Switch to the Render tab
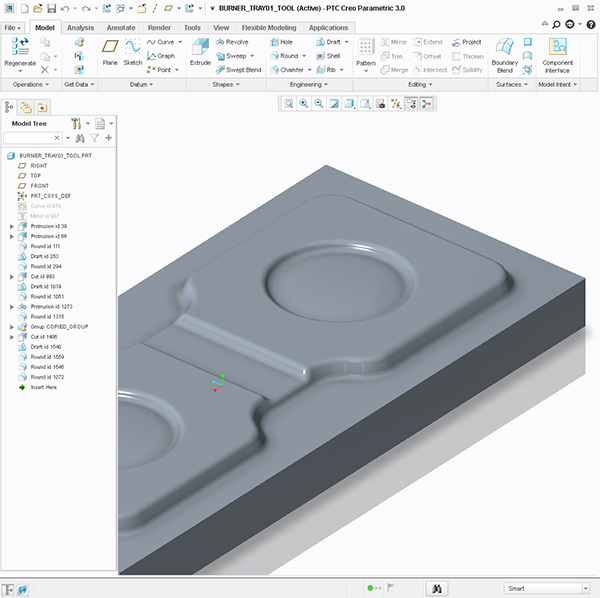 (159, 28)
